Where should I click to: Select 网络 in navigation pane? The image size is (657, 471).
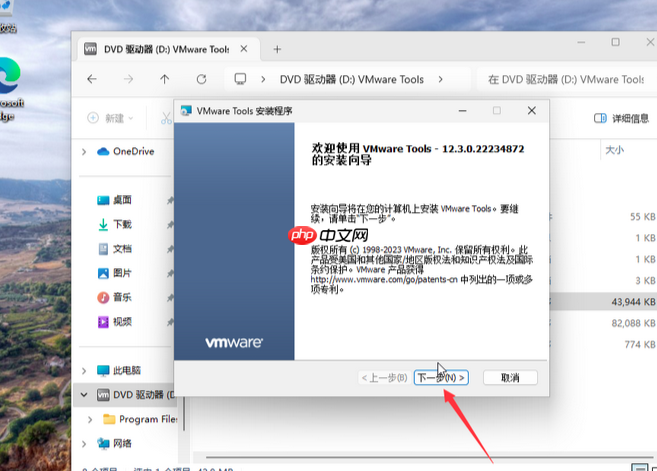114,443
